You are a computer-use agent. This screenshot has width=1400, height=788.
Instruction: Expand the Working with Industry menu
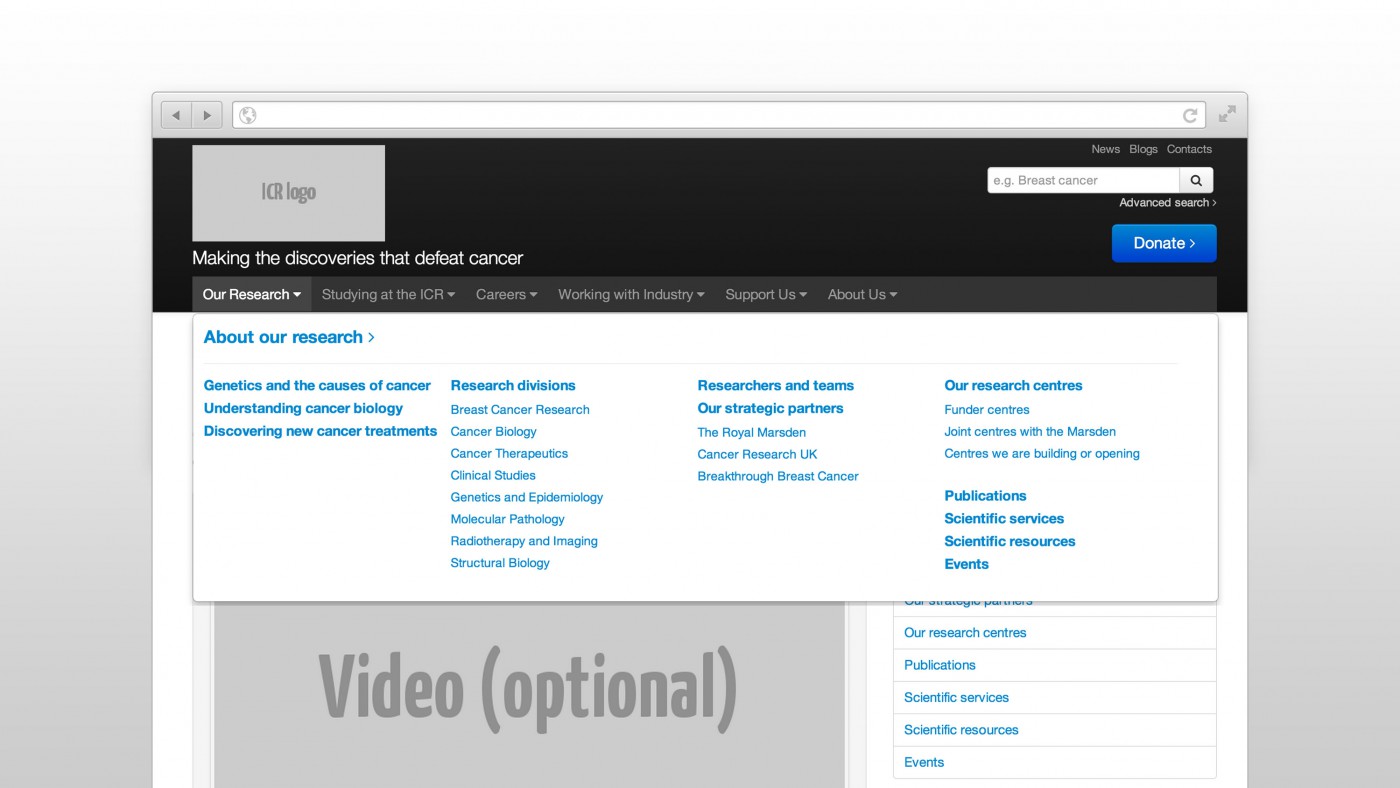point(631,294)
